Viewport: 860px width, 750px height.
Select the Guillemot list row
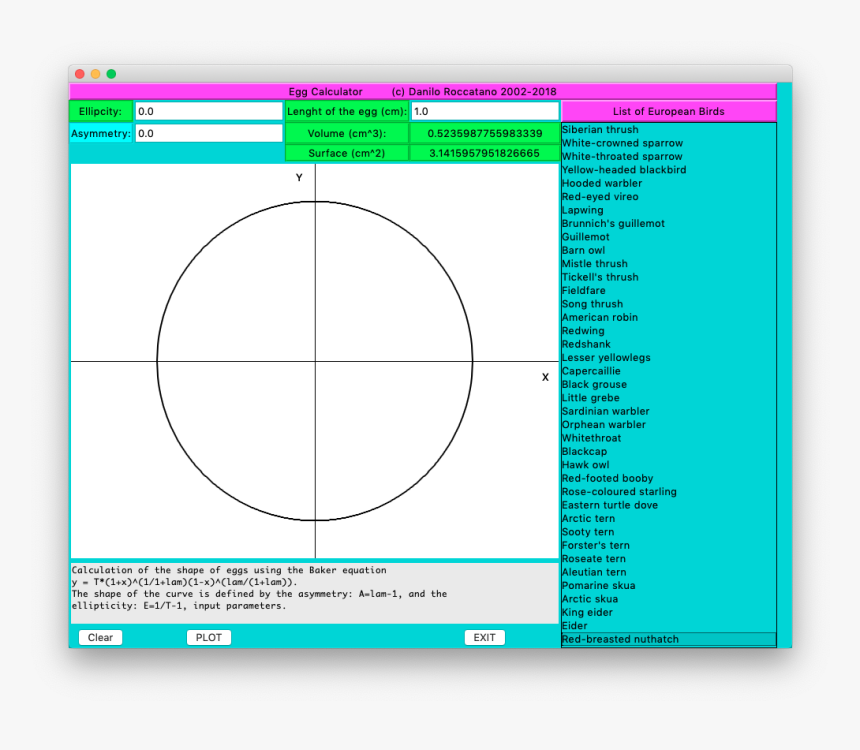[x=669, y=237]
